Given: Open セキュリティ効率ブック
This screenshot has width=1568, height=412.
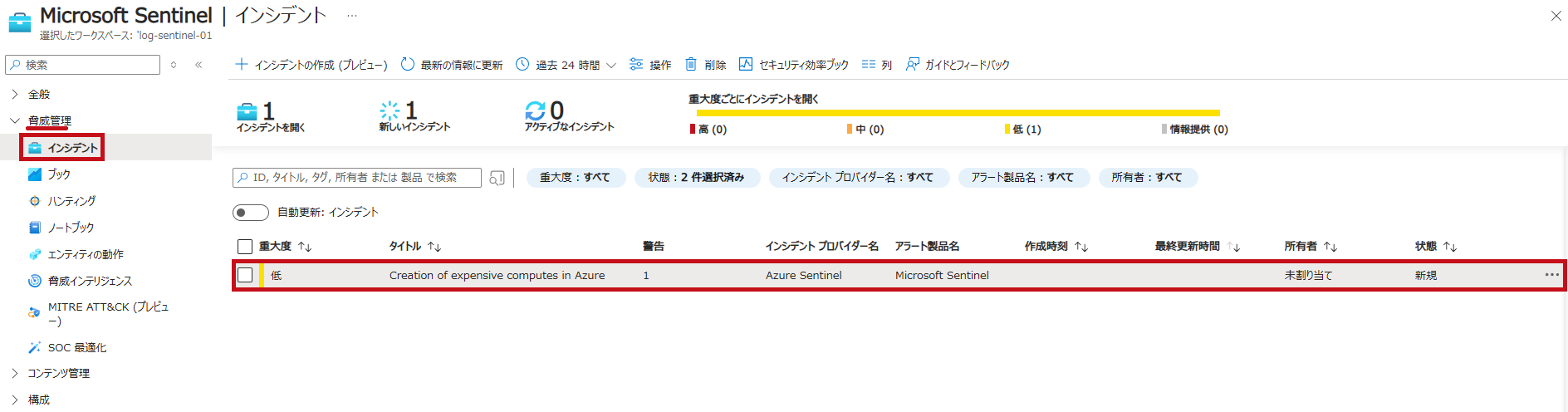Looking at the screenshot, I should [x=794, y=65].
